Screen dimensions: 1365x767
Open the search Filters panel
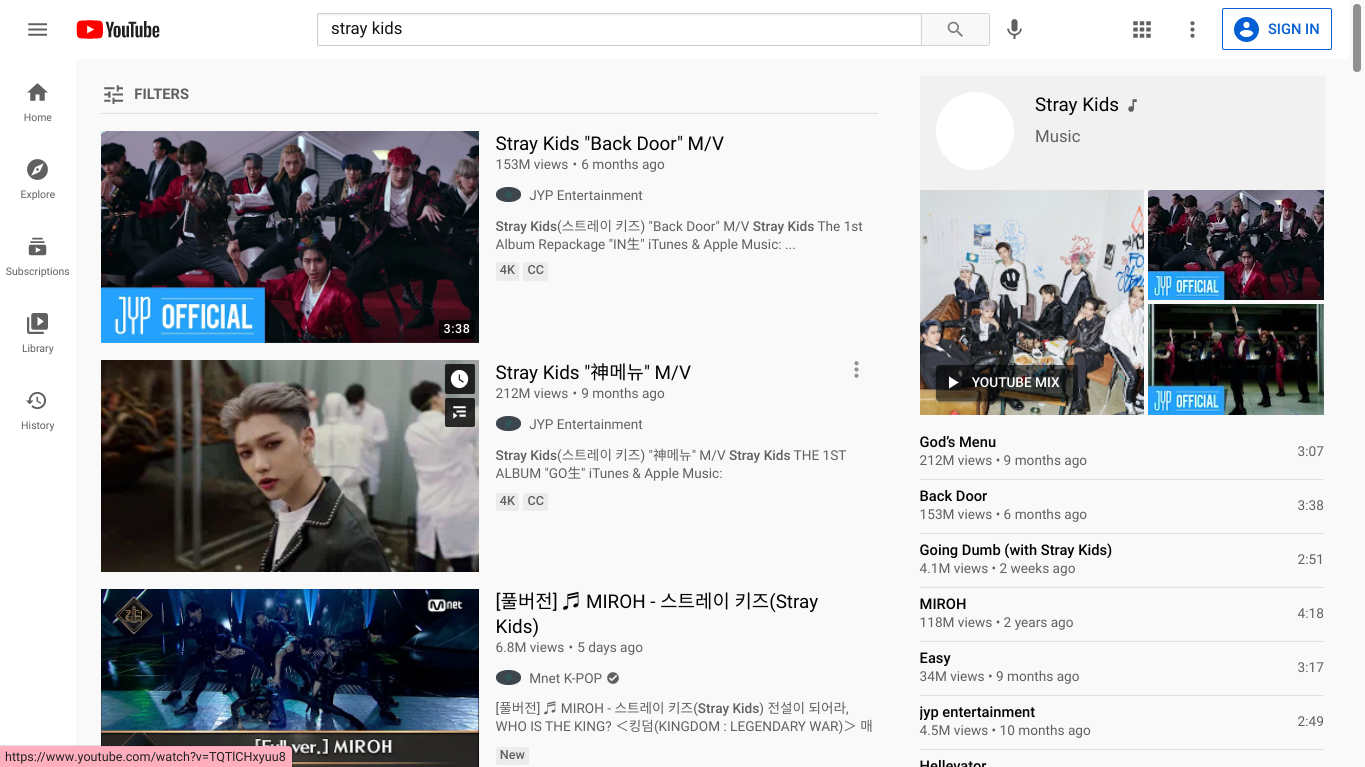coord(146,94)
